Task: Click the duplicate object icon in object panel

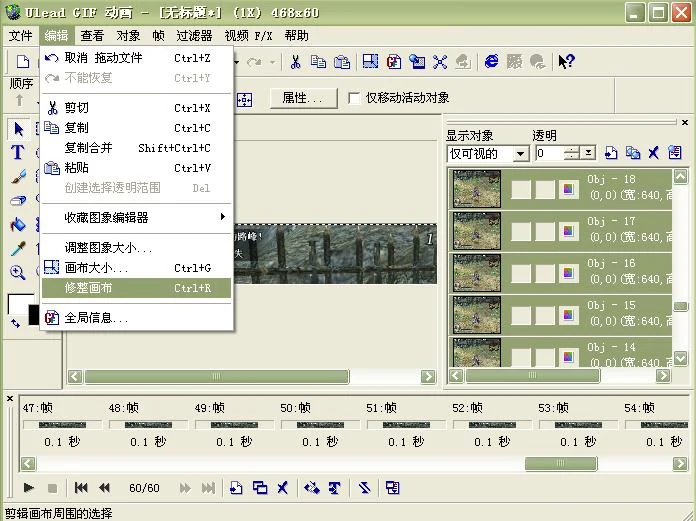Action: tap(633, 153)
